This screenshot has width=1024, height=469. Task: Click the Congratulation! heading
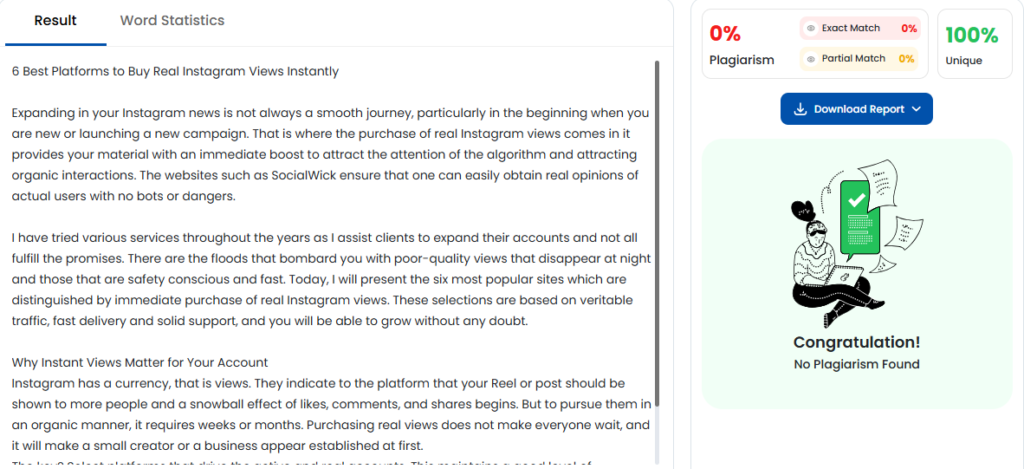click(x=856, y=342)
